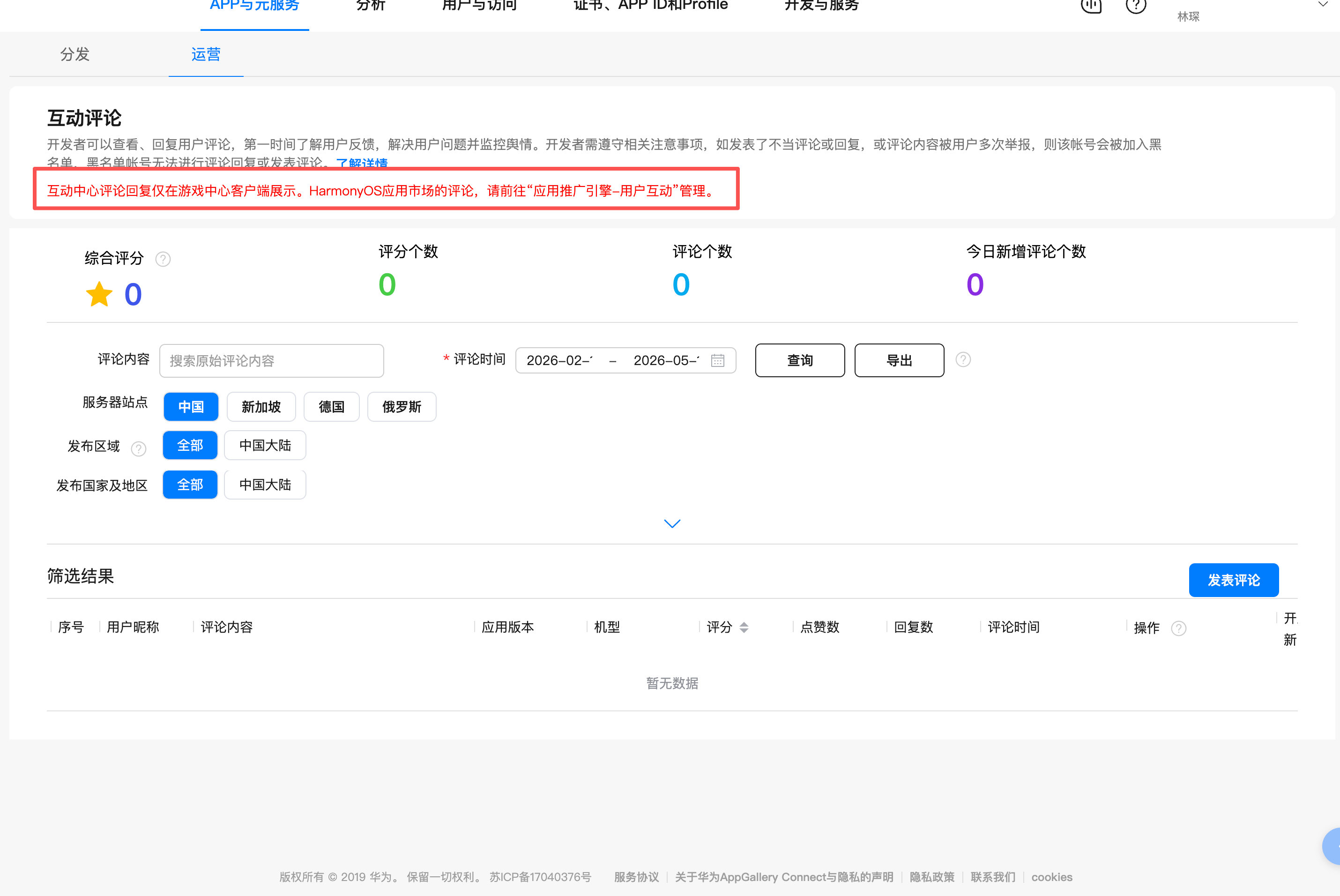The width and height of the screenshot is (1340, 896).
Task: Select 中国大陆 under 发布区域
Action: (x=265, y=445)
